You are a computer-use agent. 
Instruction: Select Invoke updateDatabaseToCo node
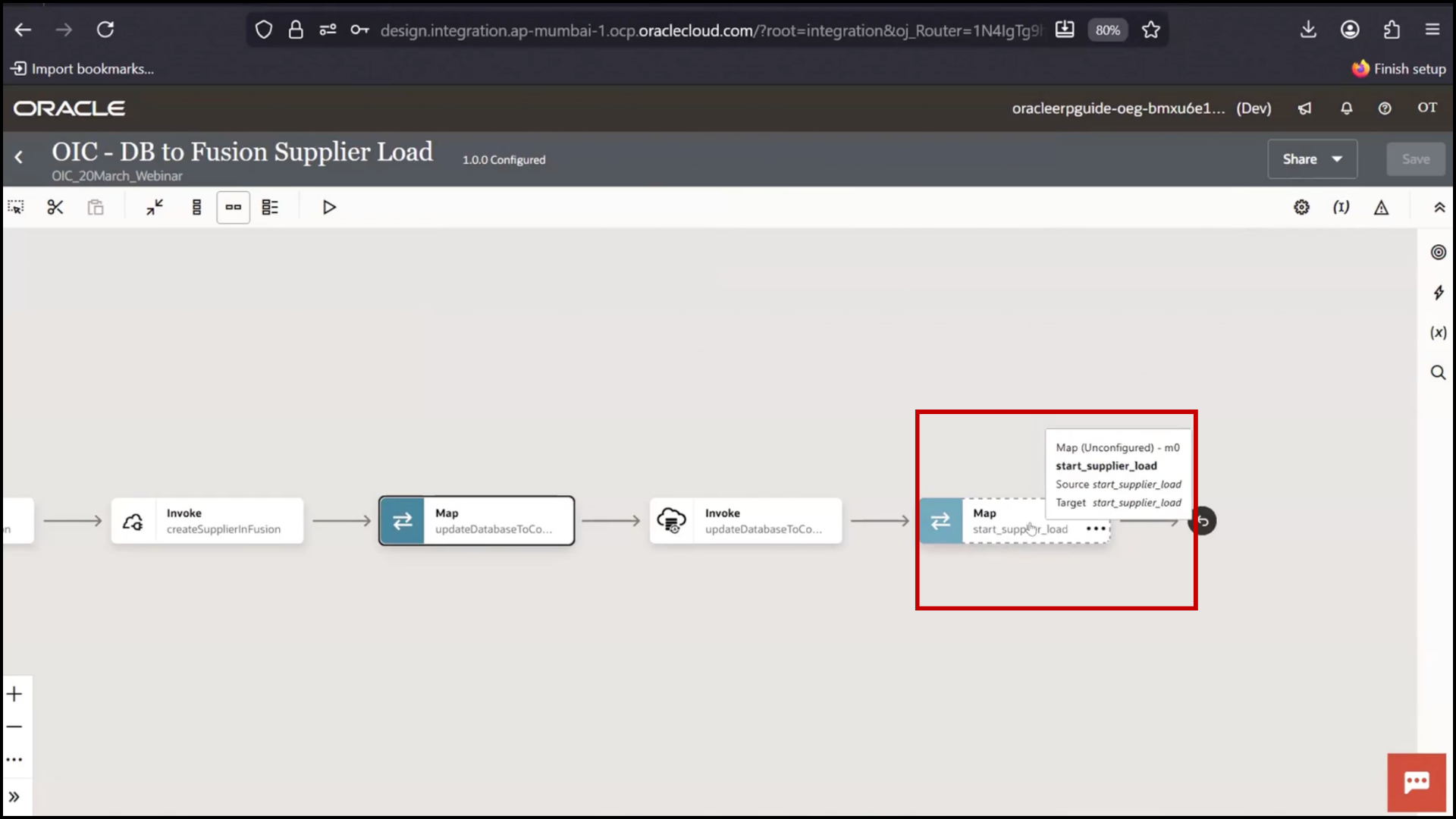click(x=745, y=521)
